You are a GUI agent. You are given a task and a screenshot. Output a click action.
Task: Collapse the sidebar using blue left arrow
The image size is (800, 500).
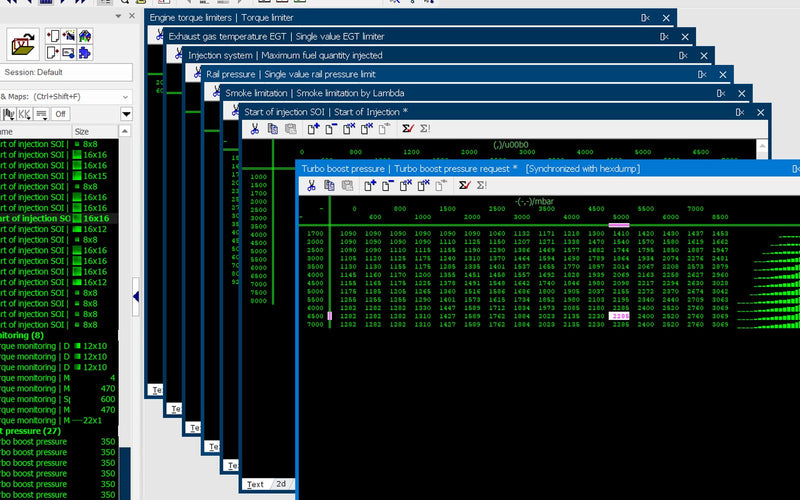click(x=135, y=296)
